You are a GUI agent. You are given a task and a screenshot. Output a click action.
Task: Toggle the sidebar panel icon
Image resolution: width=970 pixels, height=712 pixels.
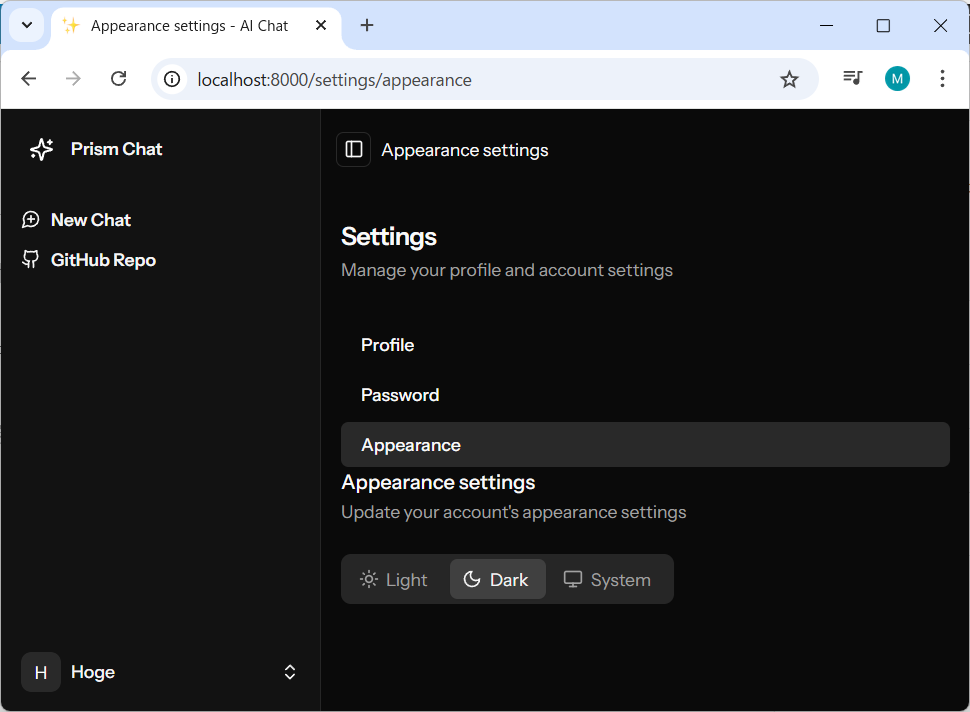354,149
